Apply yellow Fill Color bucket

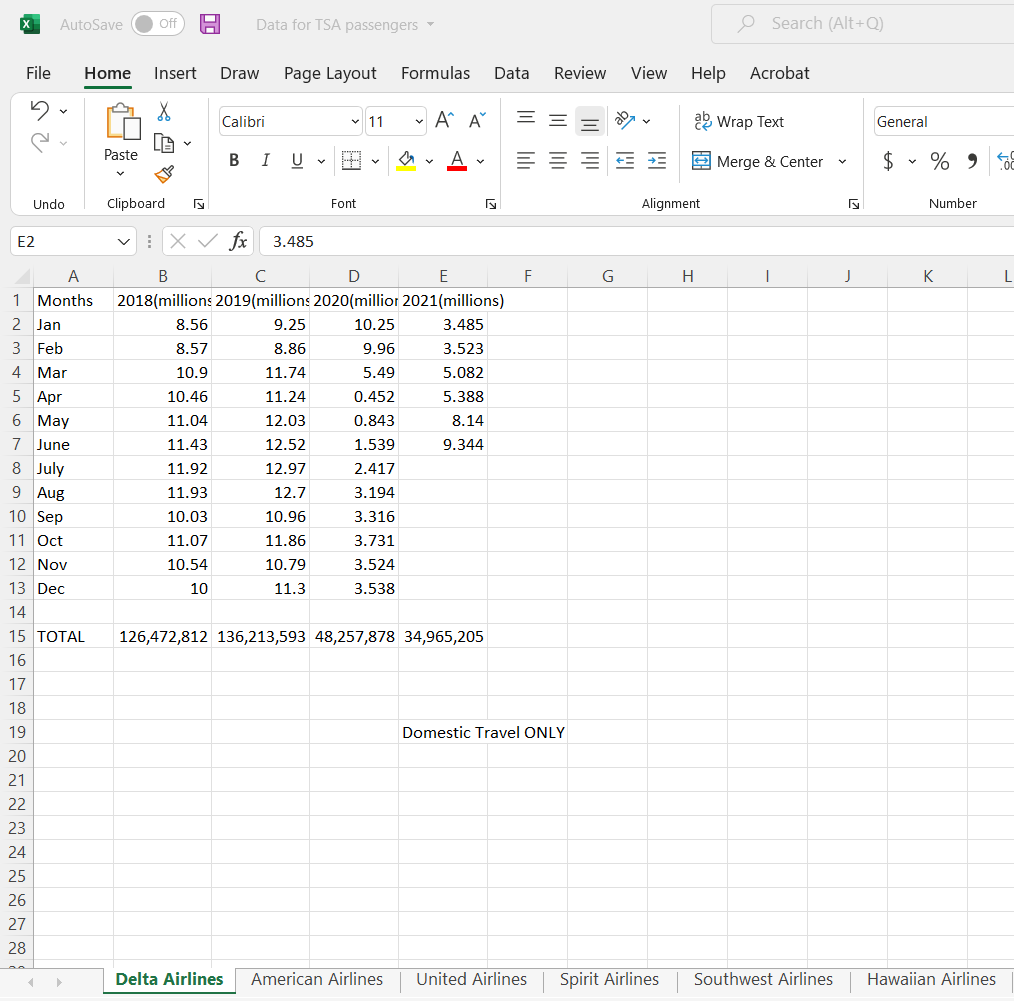tap(406, 160)
